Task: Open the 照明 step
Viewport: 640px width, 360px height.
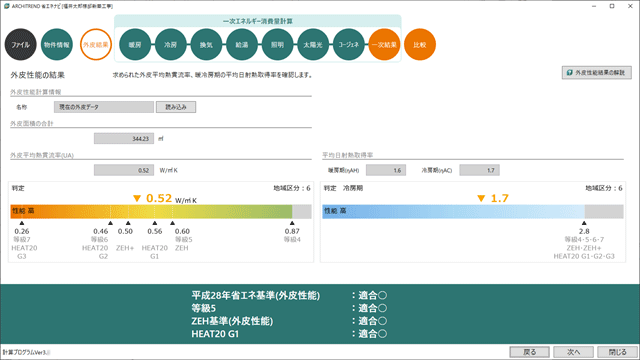Action: (277, 44)
